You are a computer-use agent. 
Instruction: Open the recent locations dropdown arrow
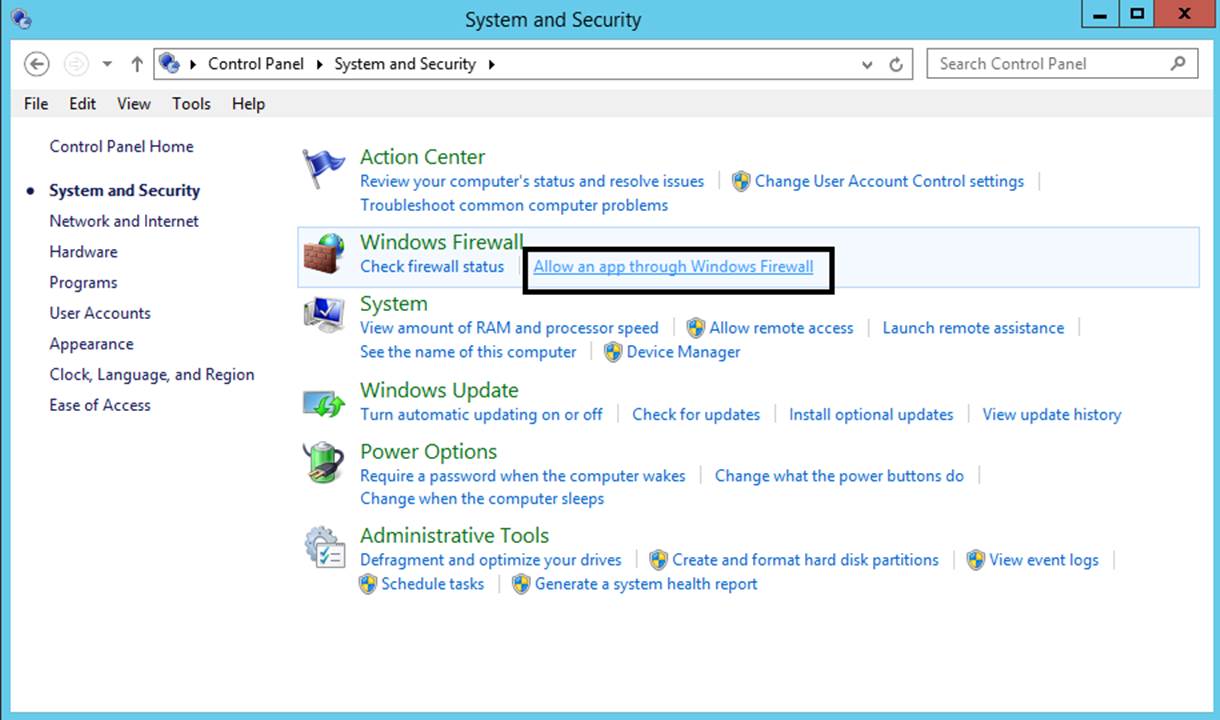107,64
